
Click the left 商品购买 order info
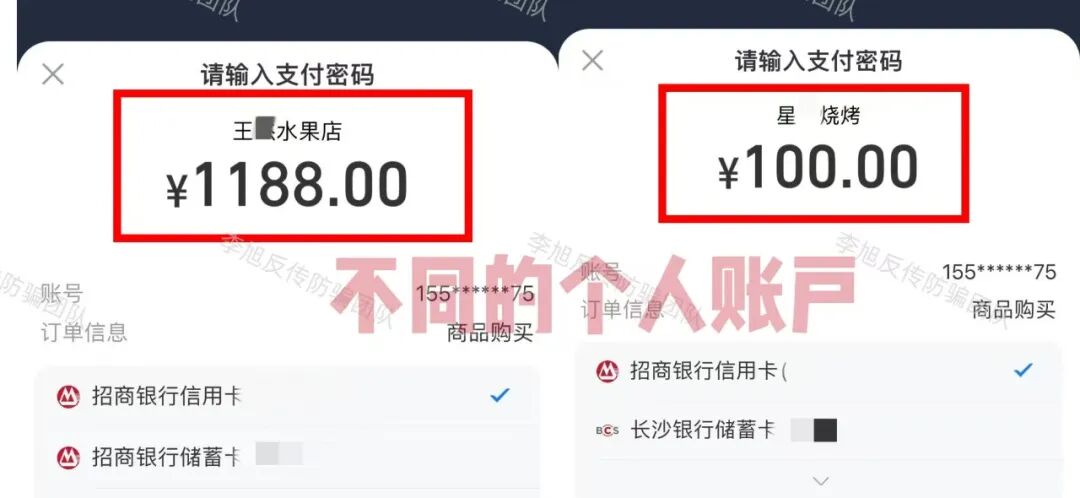tap(490, 333)
